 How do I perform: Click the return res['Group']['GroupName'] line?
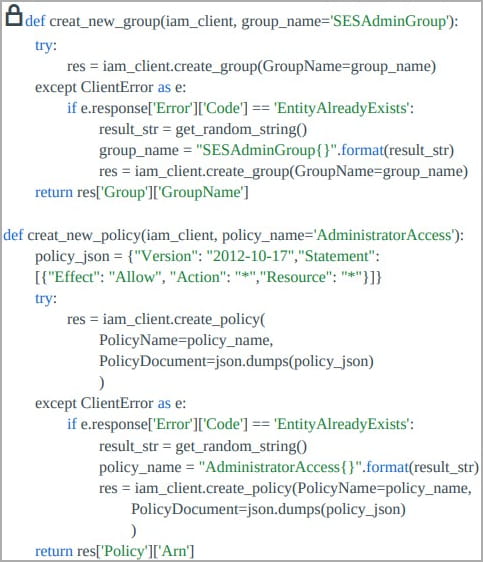(x=142, y=192)
